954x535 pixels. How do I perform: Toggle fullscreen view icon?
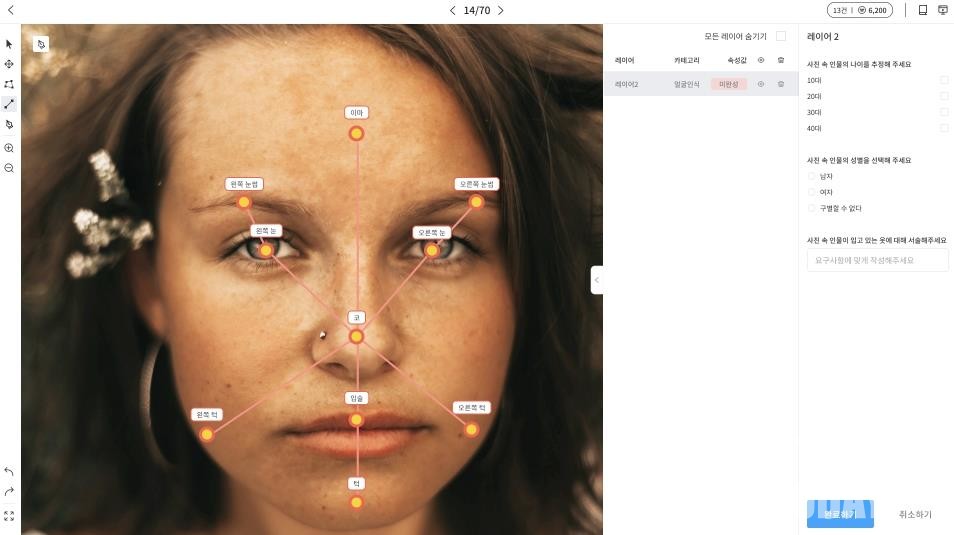pyautogui.click(x=9, y=516)
